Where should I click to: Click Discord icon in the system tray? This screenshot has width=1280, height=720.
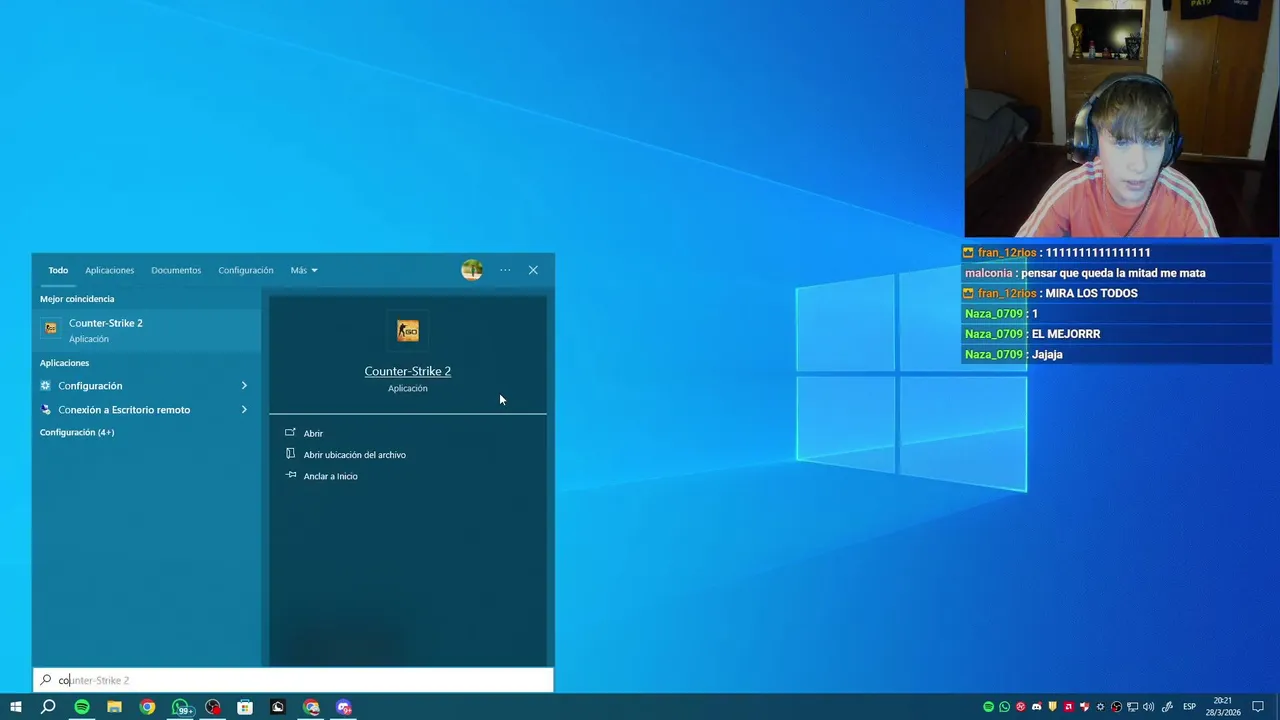point(1036,707)
